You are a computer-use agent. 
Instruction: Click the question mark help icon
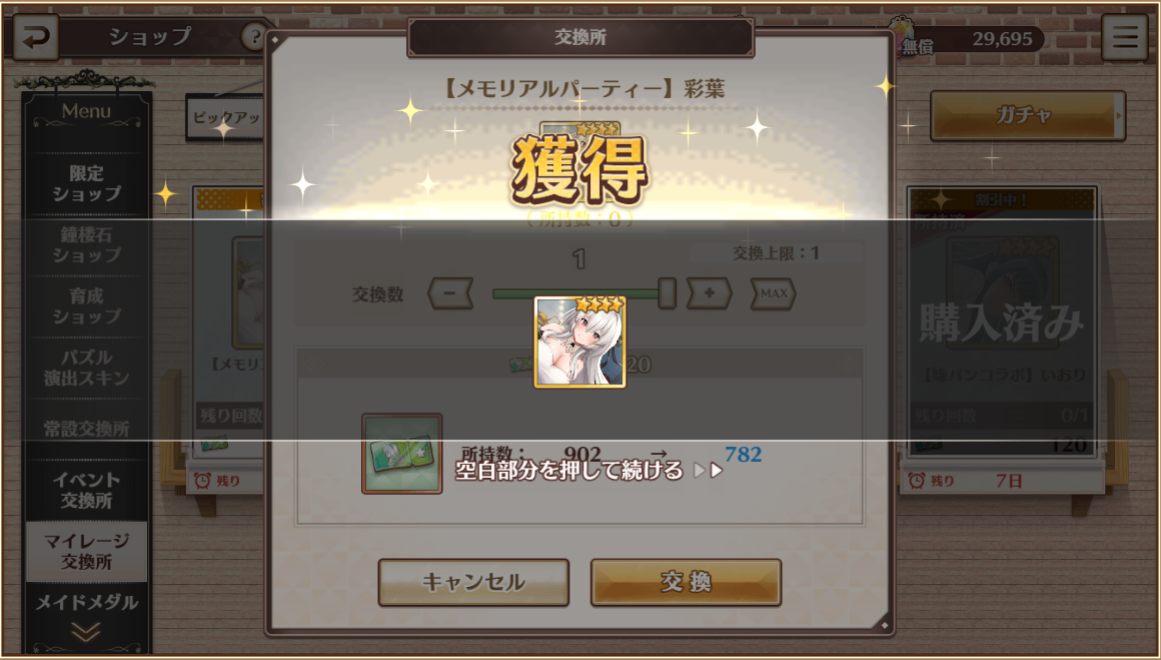[253, 36]
